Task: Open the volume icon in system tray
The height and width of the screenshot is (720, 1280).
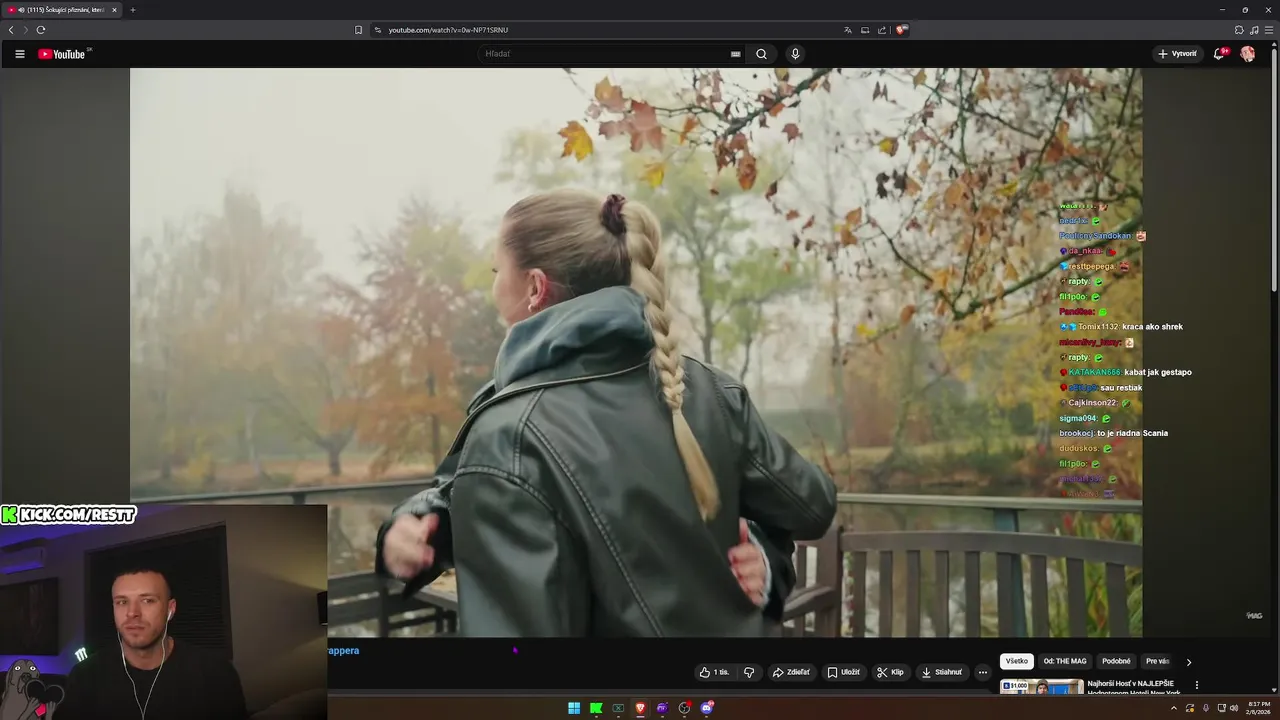Action: tap(1234, 708)
